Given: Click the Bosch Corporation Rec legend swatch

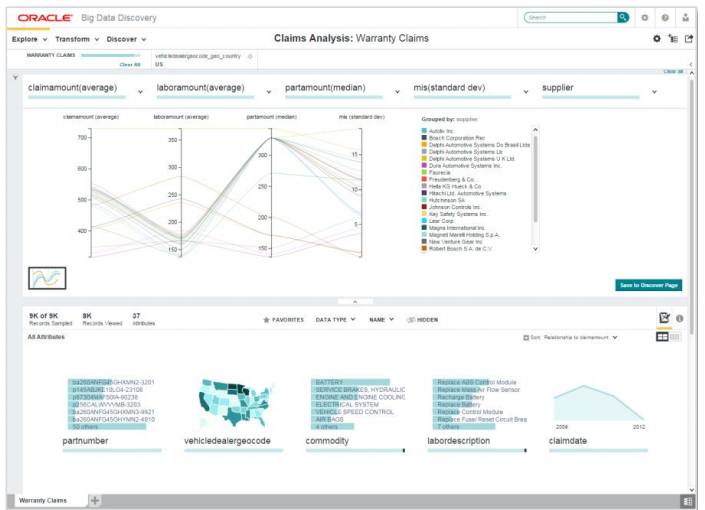Looking at the screenshot, I should 425,137.
